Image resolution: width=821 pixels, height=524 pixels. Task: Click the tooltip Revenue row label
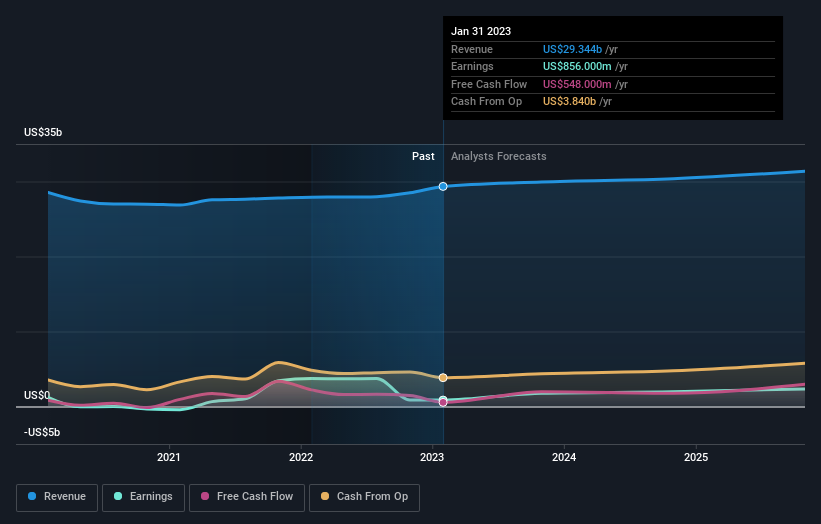point(472,49)
